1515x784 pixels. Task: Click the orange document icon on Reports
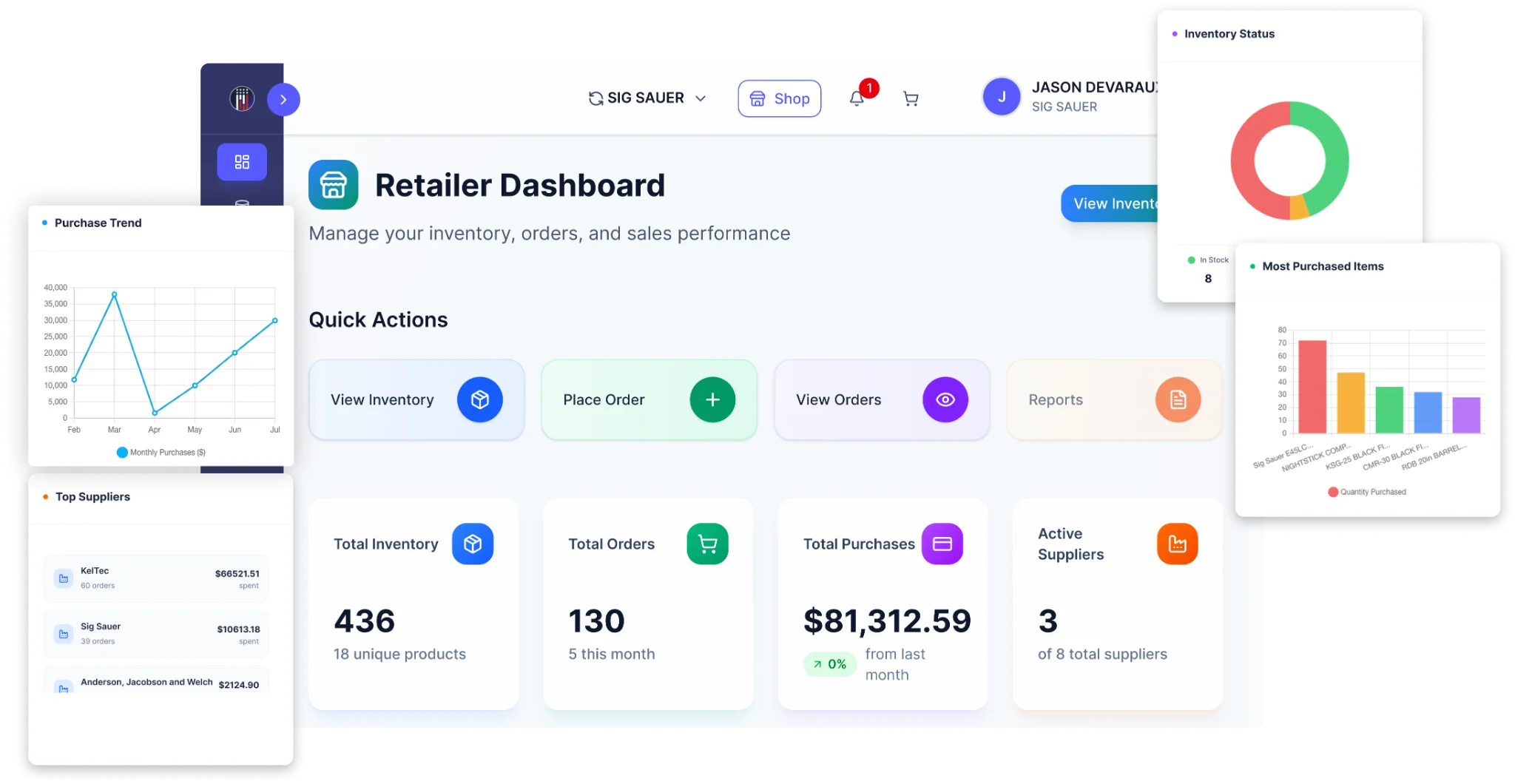coord(1178,399)
